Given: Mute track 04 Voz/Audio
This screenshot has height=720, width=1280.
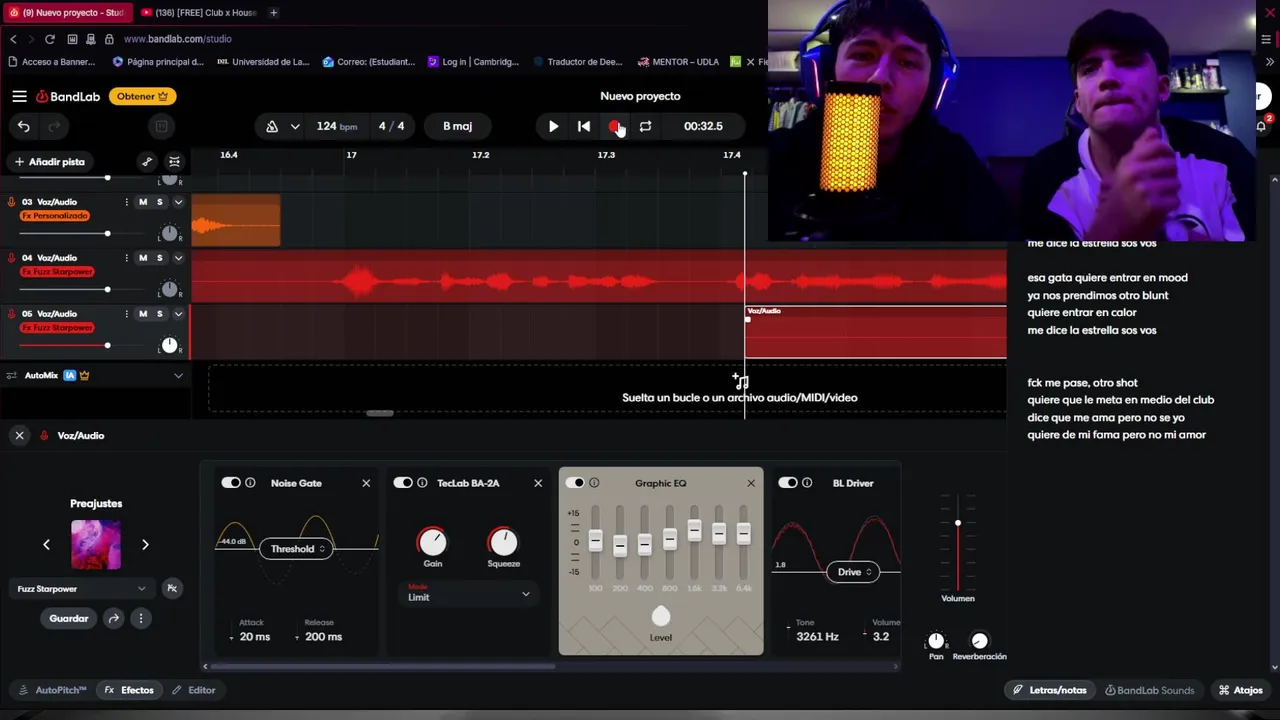Looking at the screenshot, I should 143,258.
